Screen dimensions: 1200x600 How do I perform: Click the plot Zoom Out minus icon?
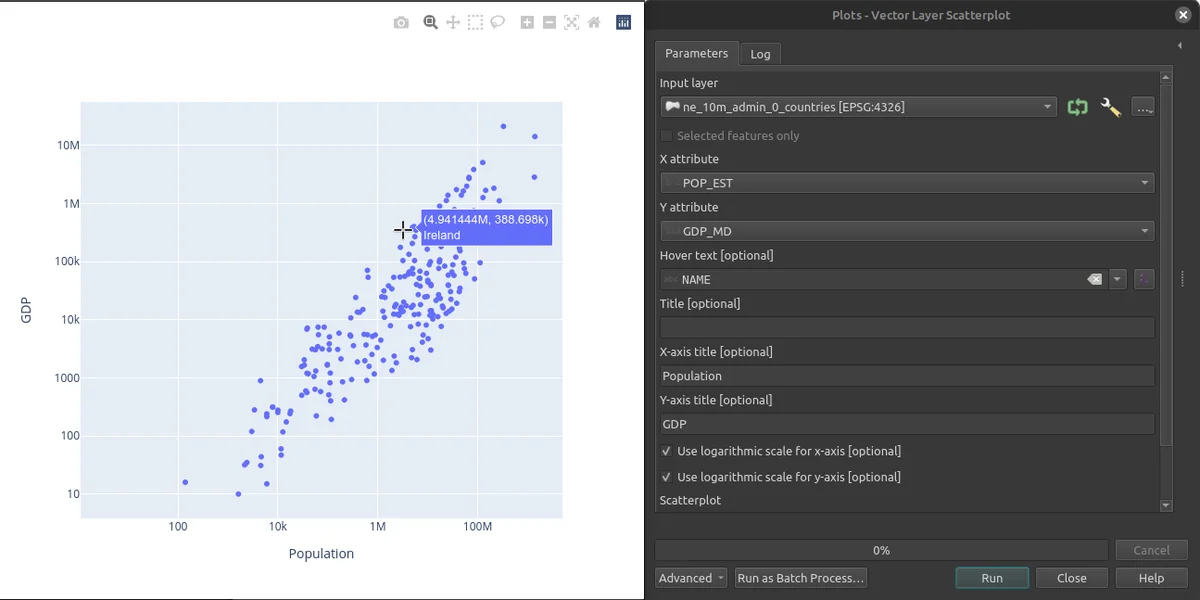click(549, 22)
